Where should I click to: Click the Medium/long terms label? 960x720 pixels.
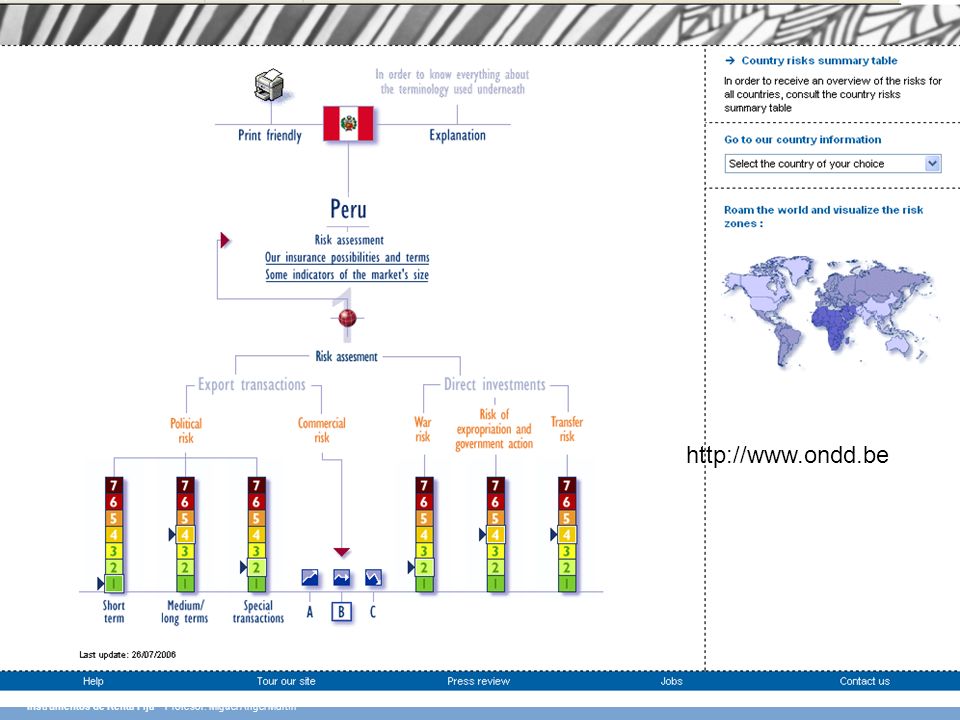185,612
